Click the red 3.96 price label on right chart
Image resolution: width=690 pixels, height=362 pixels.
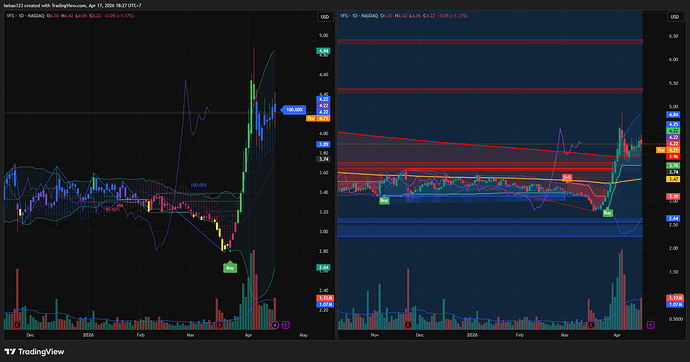(x=674, y=156)
